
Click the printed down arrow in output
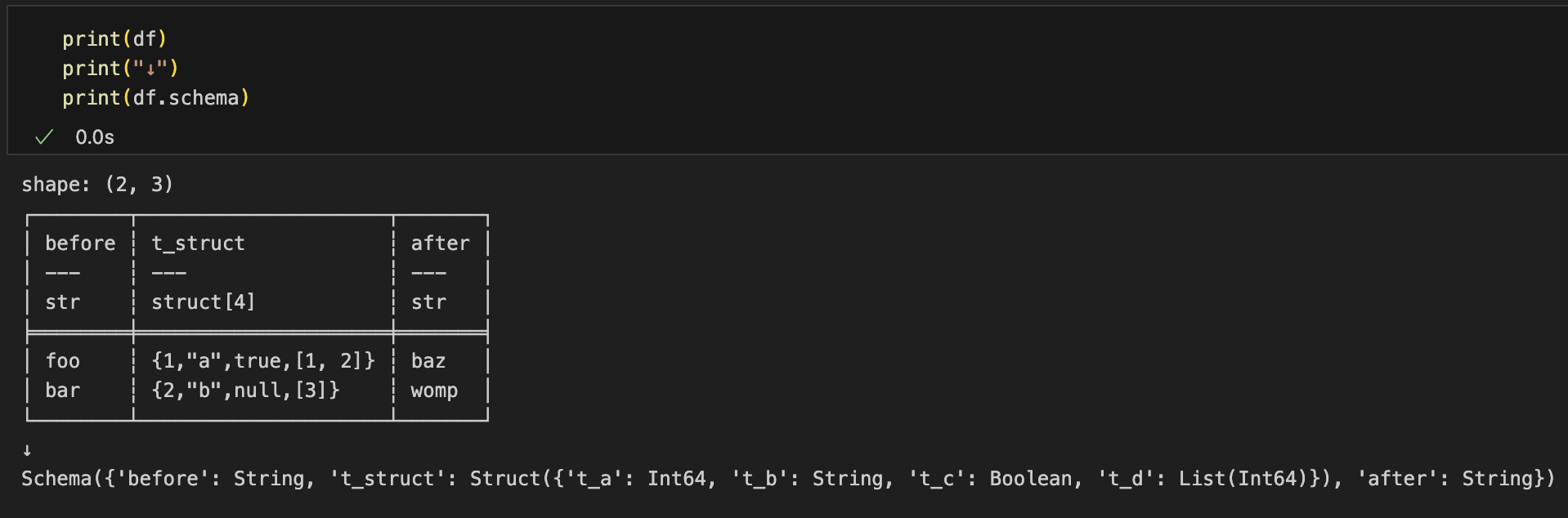(27, 450)
